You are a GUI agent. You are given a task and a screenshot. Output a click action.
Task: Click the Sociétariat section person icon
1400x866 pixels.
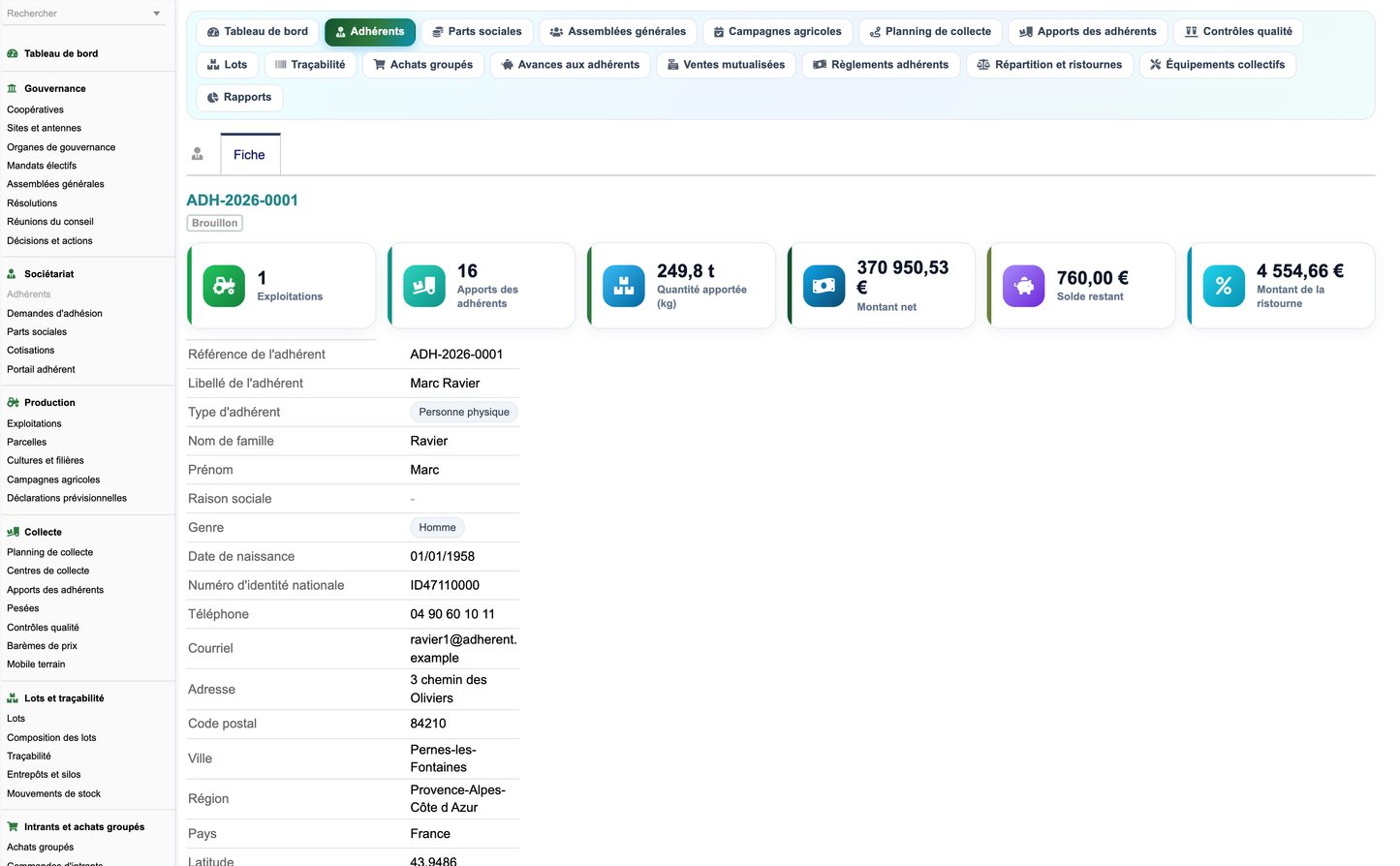point(12,274)
